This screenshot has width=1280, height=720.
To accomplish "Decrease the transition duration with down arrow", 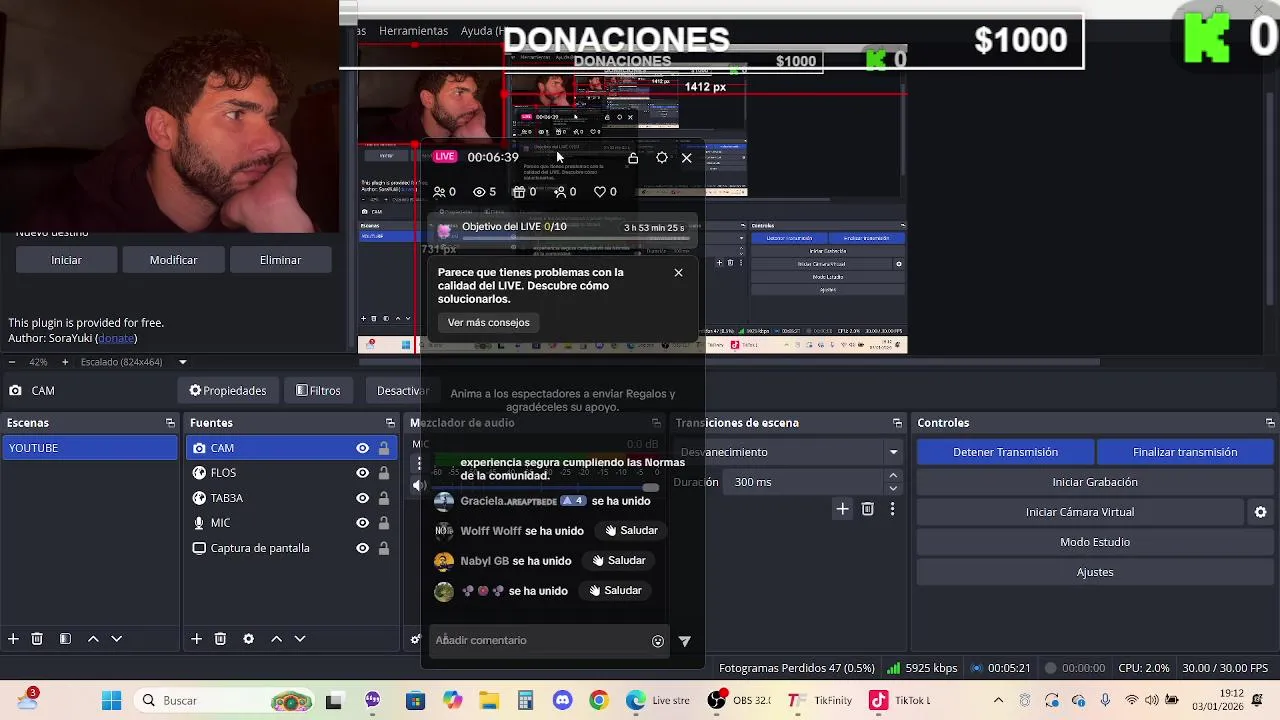I will point(893,488).
